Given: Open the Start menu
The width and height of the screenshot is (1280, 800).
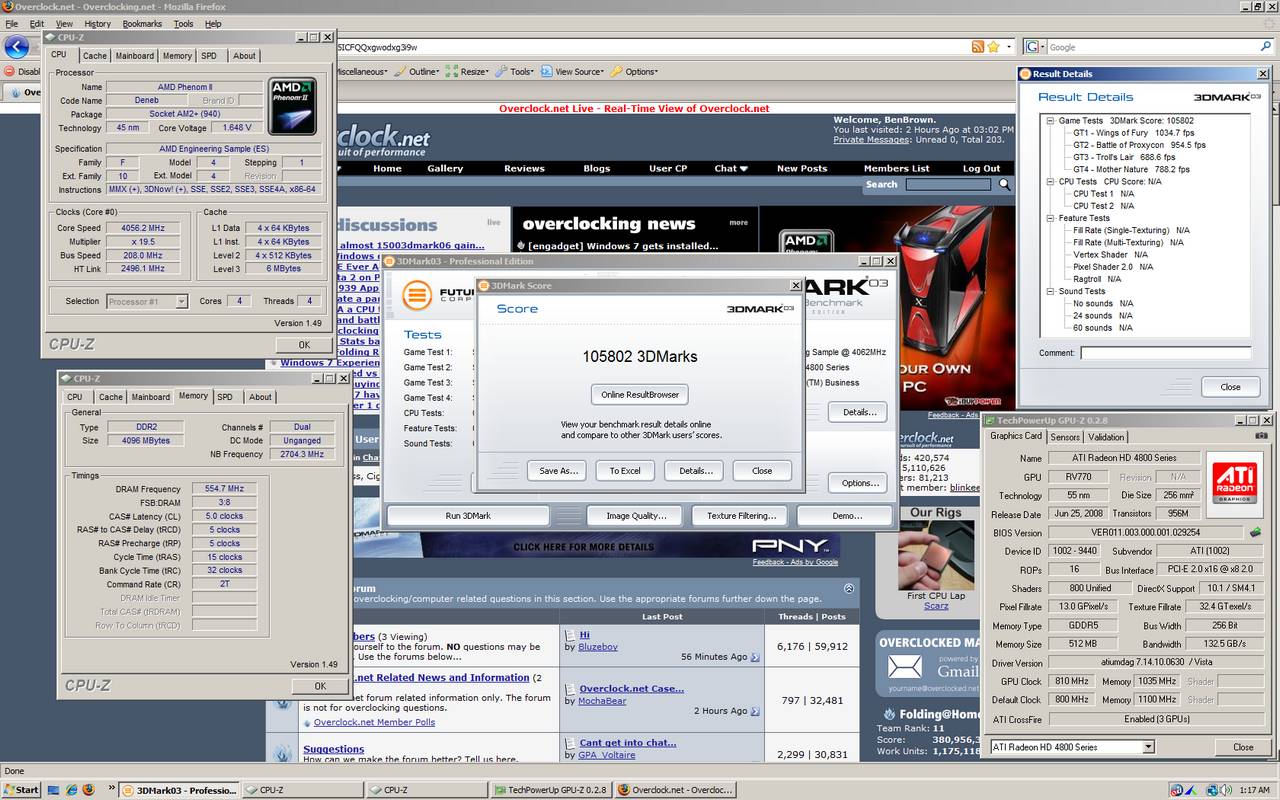Looking at the screenshot, I should pyautogui.click(x=21, y=789).
